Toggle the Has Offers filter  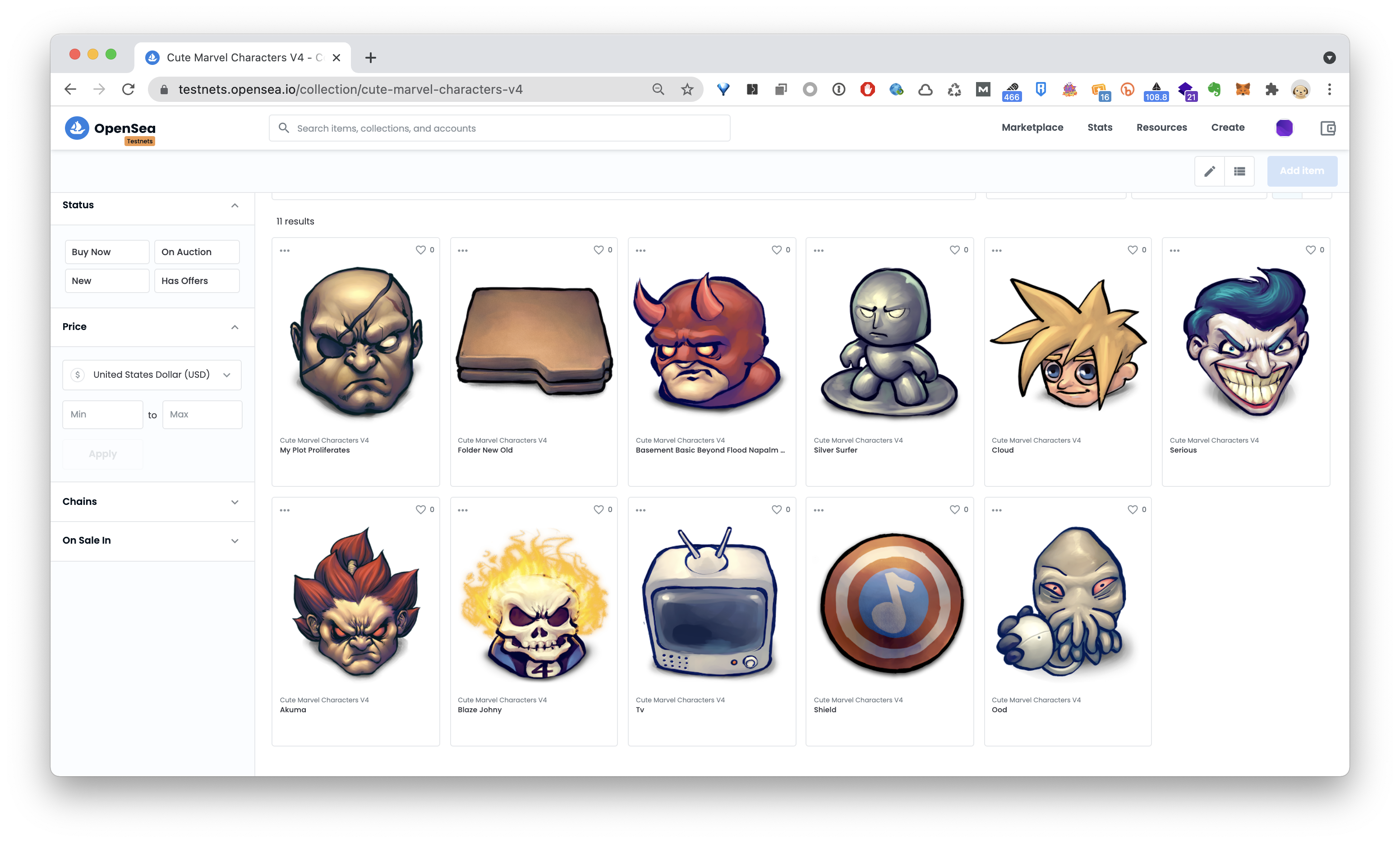point(197,280)
